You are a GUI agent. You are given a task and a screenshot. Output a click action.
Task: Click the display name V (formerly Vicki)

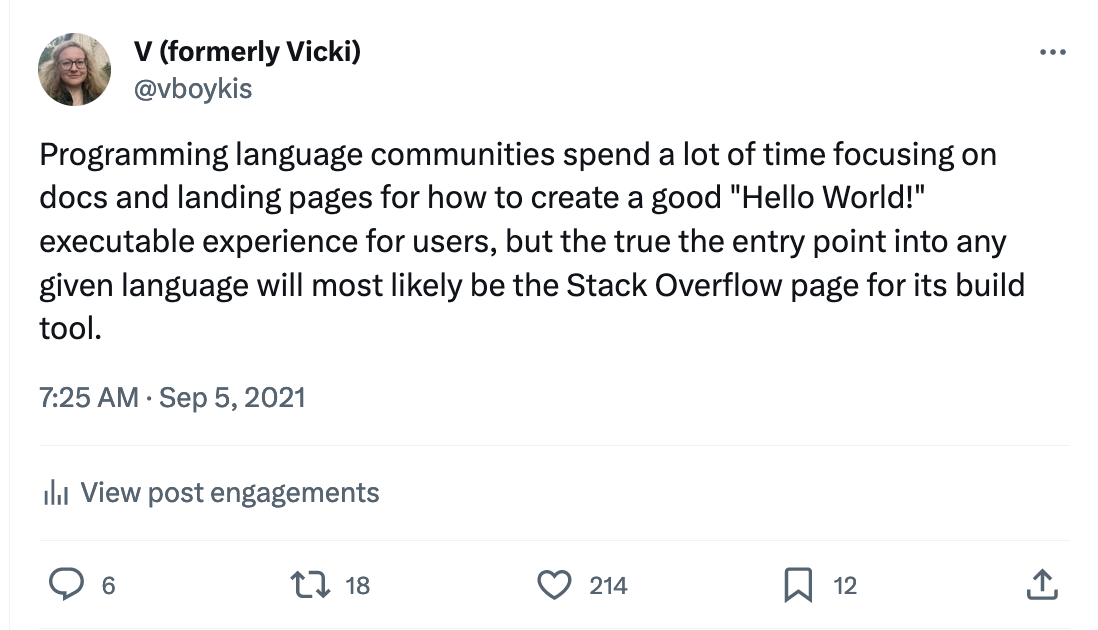coord(247,52)
